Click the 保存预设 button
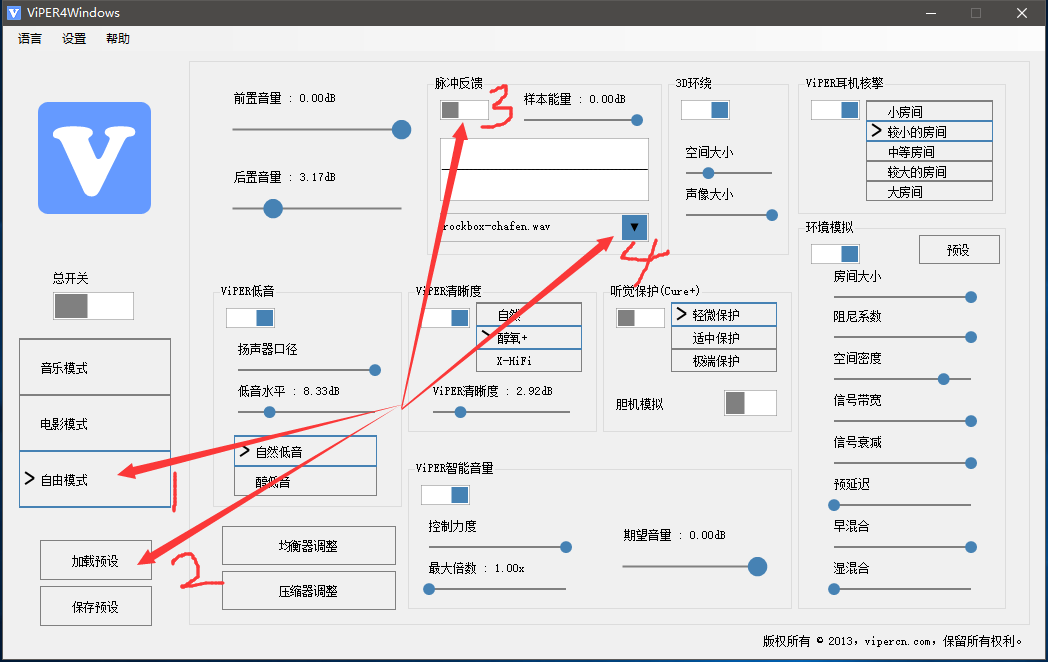1048x662 pixels. click(96, 606)
